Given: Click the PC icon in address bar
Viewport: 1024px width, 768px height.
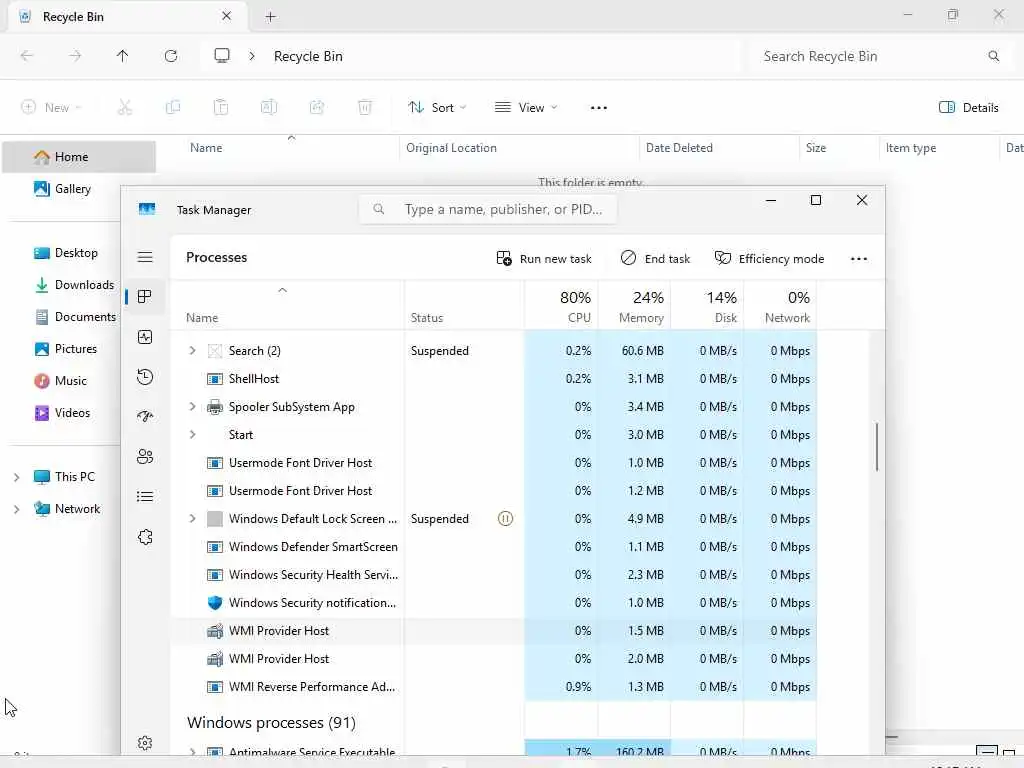Looking at the screenshot, I should click(222, 56).
